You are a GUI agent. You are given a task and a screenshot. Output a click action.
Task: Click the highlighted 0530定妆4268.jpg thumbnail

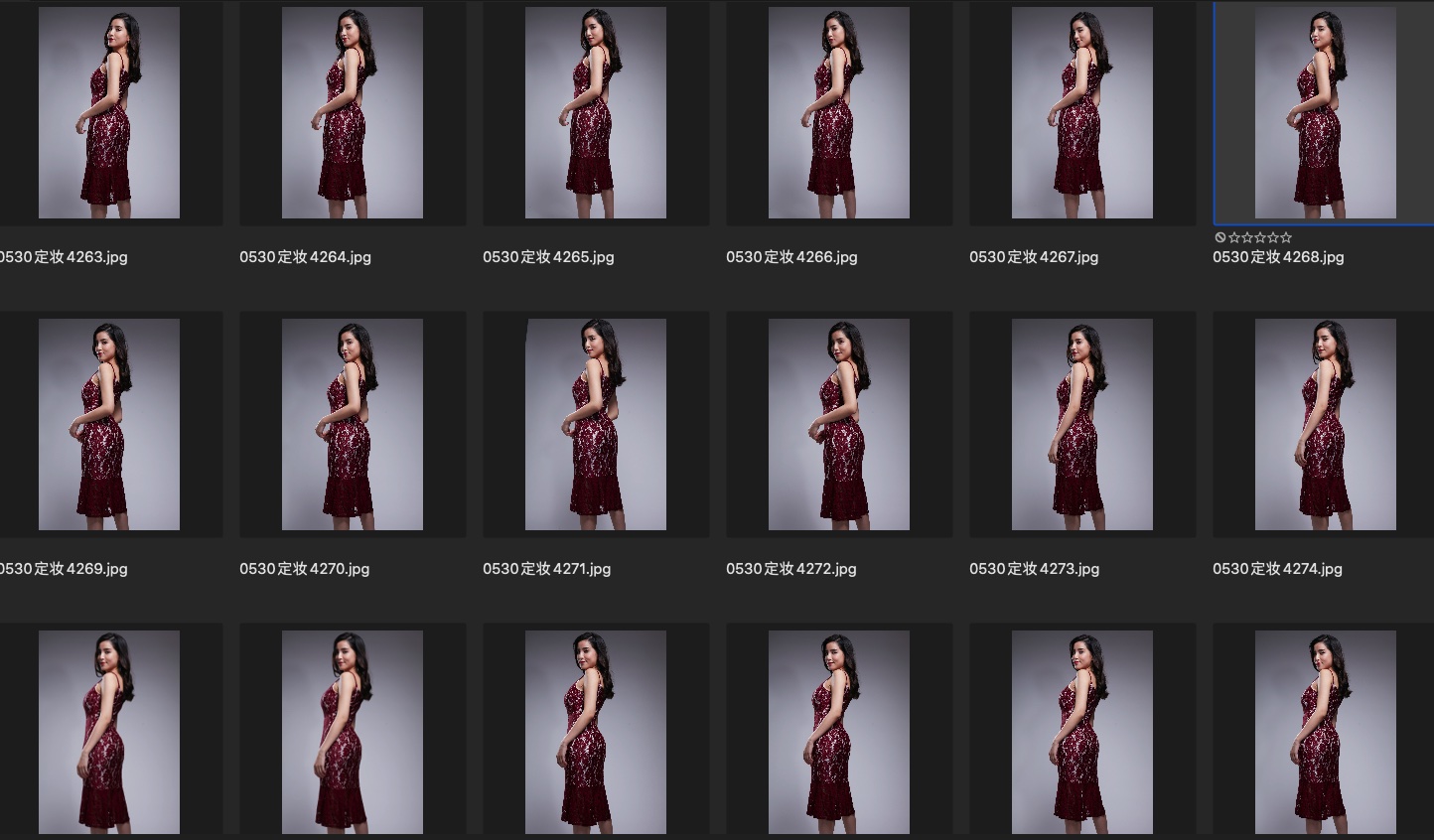1325,113
